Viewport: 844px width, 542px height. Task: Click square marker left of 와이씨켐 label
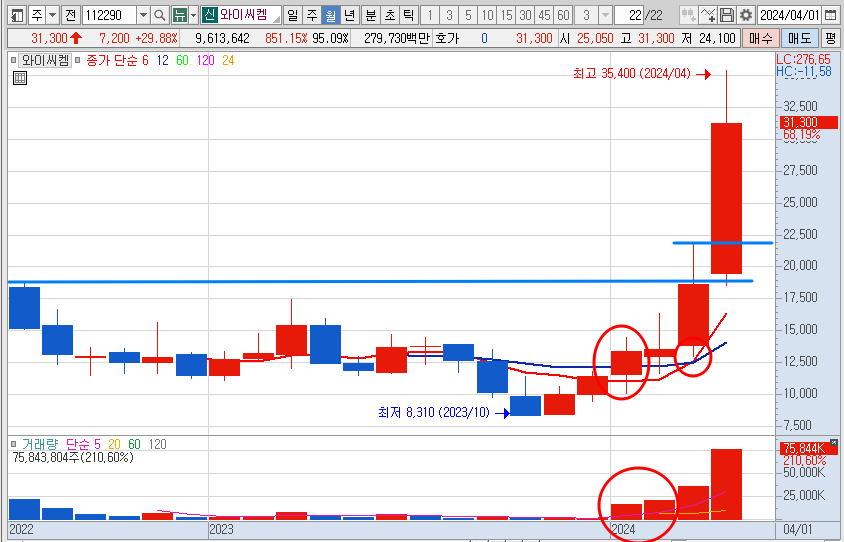pos(13,60)
